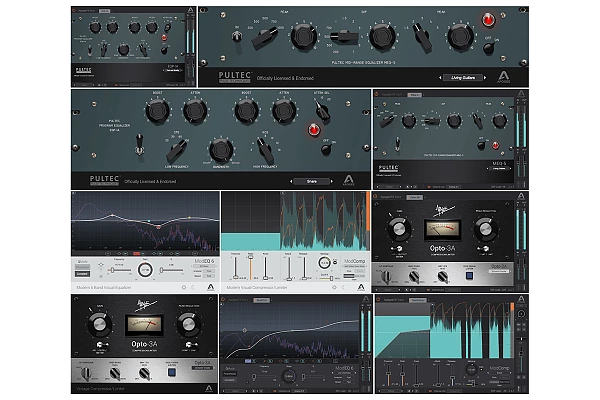
Task: Select the MEQ-5 tab in FX Rack
Action: (x=415, y=95)
